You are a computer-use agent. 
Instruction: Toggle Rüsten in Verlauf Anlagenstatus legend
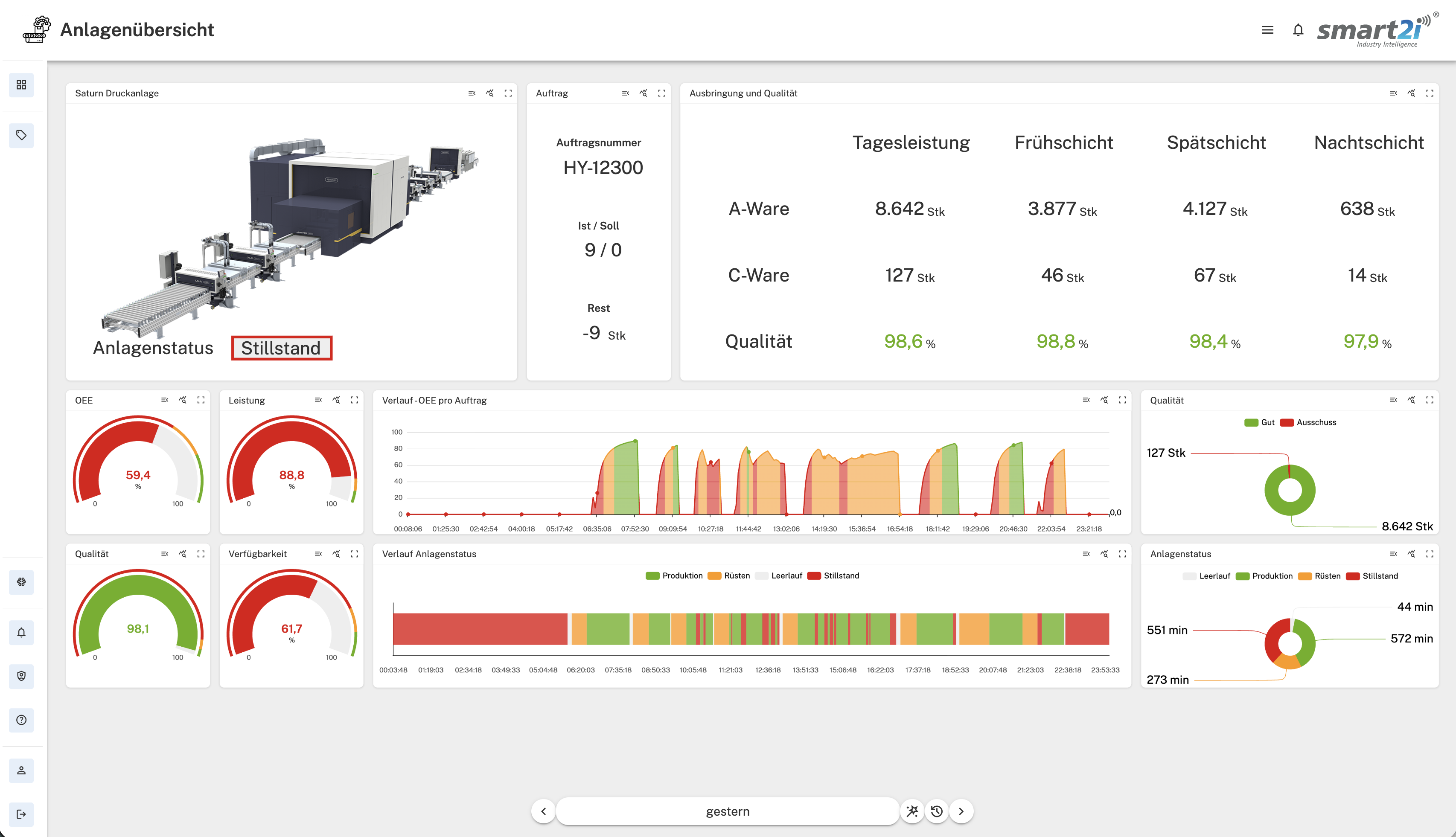[728, 576]
